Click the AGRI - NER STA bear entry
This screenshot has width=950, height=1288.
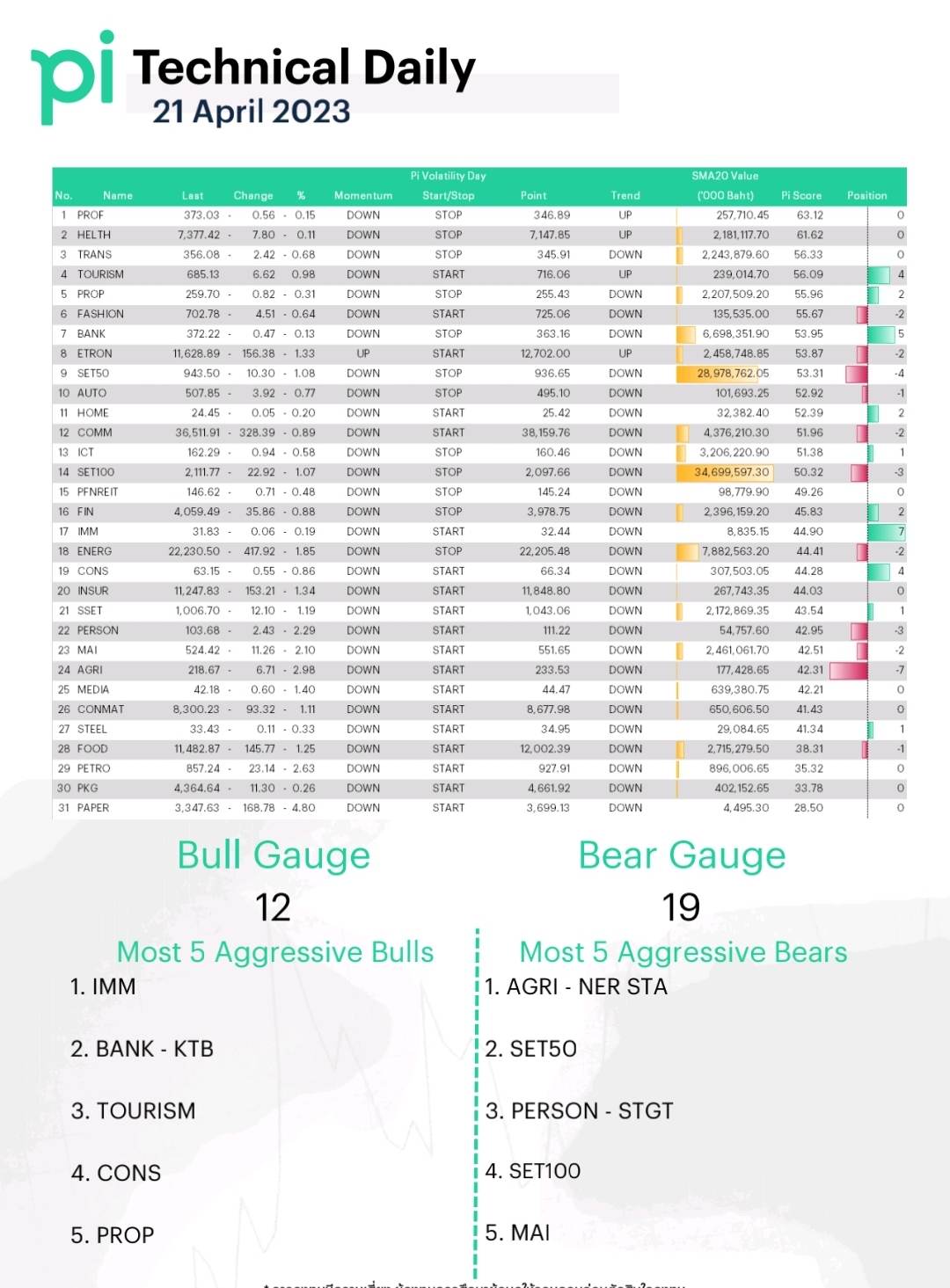(x=576, y=986)
